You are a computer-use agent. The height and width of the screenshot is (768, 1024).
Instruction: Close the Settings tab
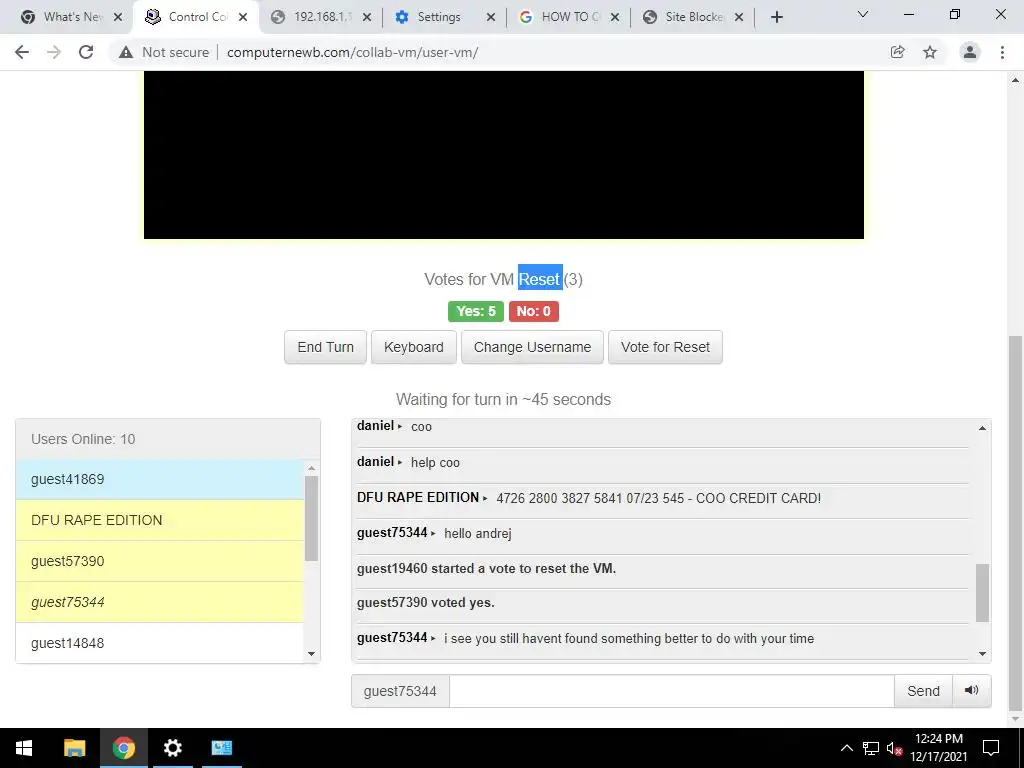click(491, 17)
